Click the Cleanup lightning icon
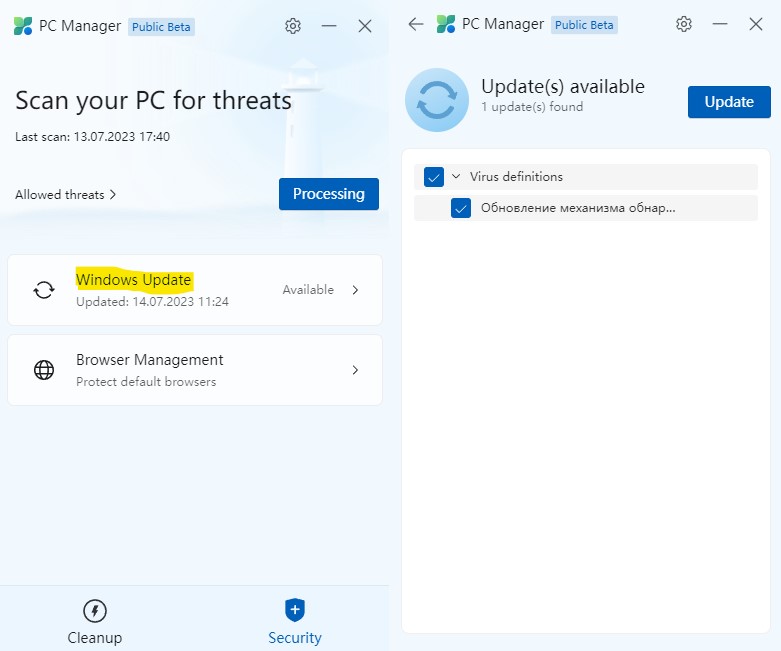781x651 pixels. (x=95, y=611)
